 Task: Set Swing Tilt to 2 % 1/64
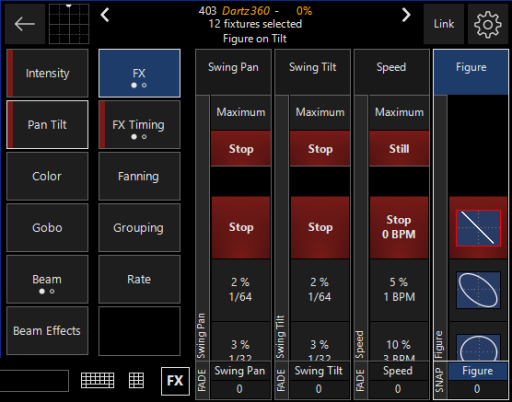[x=320, y=290]
